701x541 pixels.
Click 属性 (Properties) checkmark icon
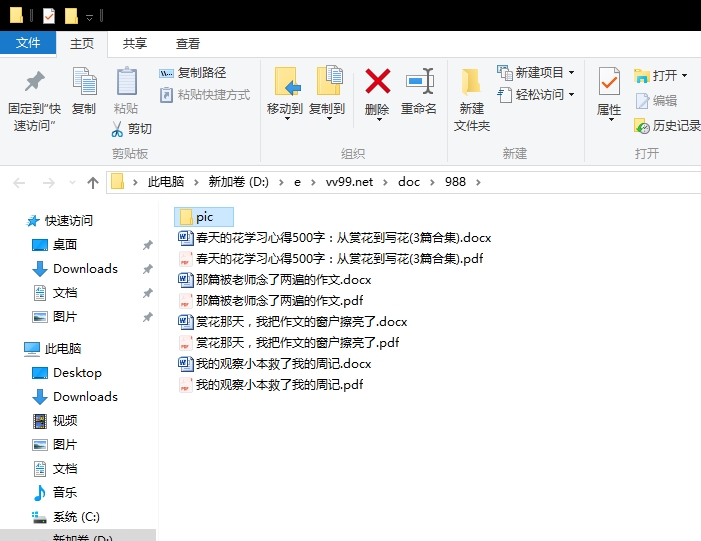[609, 81]
